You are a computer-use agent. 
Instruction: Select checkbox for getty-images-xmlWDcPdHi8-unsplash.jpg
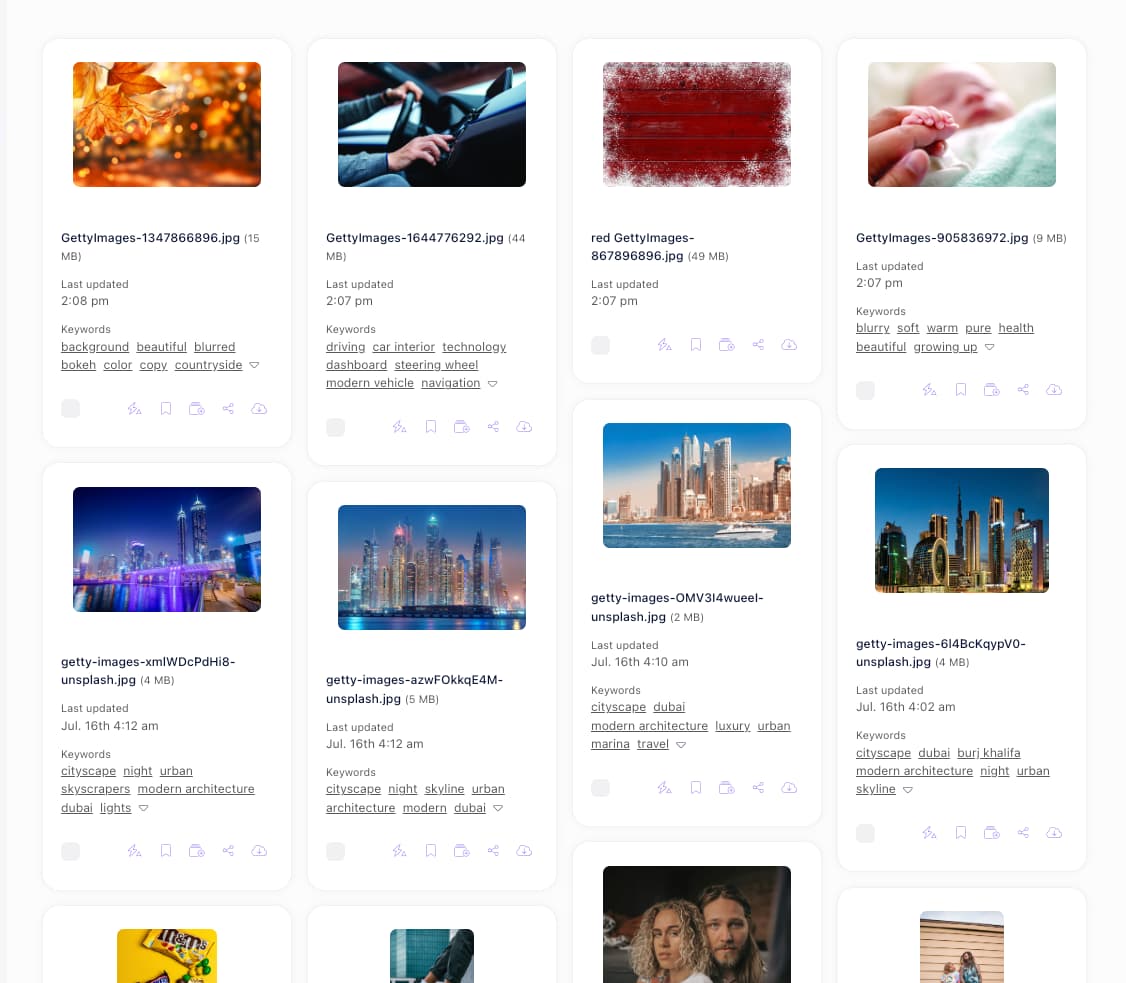[70, 851]
